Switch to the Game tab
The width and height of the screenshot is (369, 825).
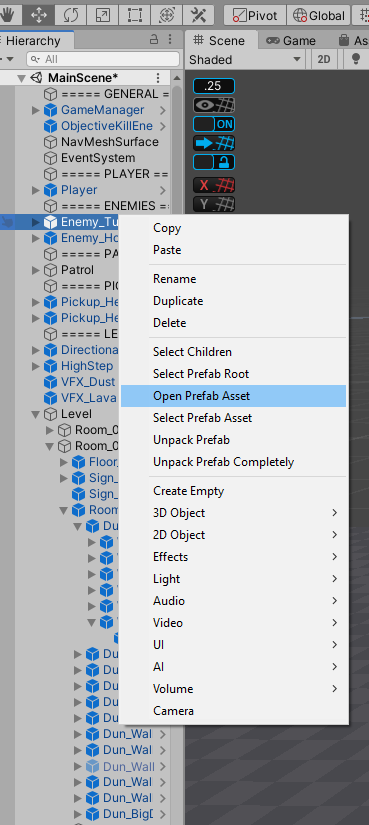tap(291, 41)
